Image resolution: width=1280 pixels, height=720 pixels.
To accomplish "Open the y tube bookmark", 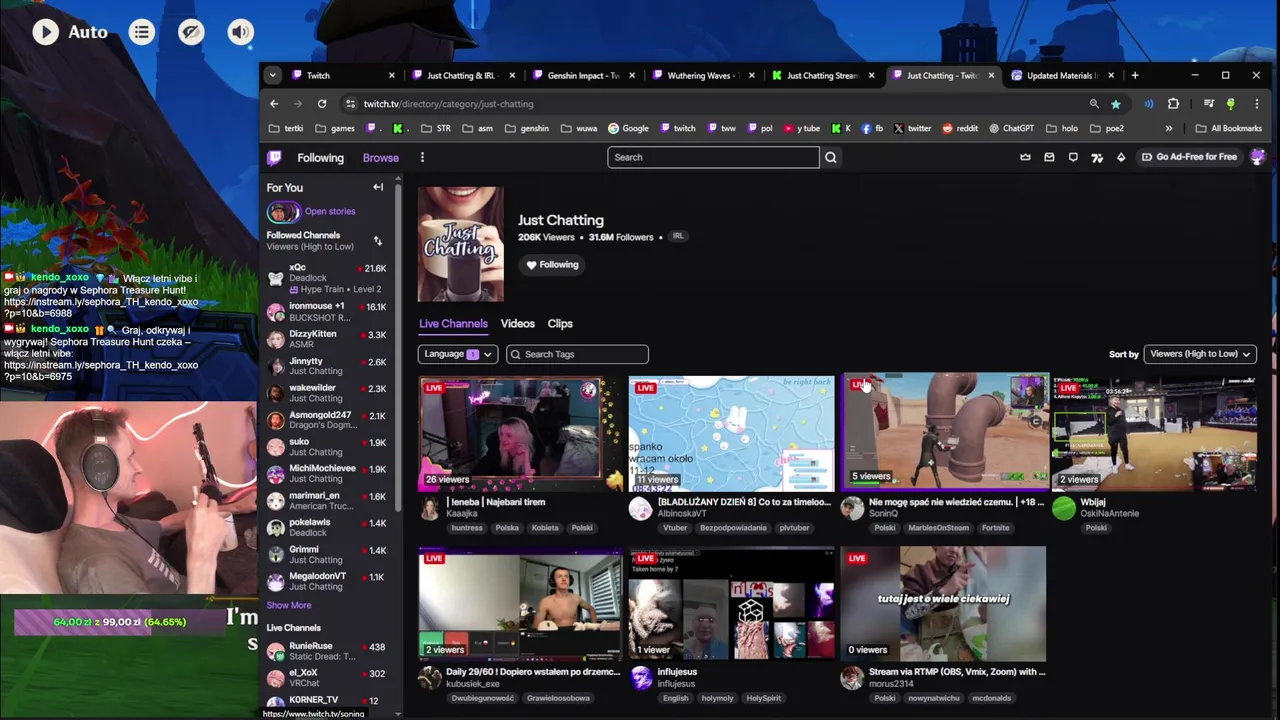I will point(802,128).
